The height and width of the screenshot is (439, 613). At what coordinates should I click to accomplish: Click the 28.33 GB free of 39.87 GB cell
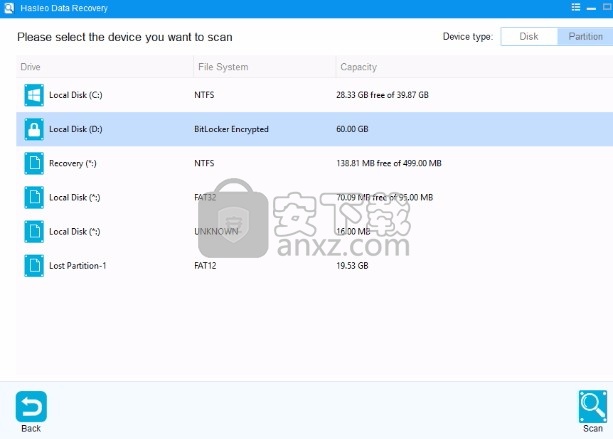[382, 95]
